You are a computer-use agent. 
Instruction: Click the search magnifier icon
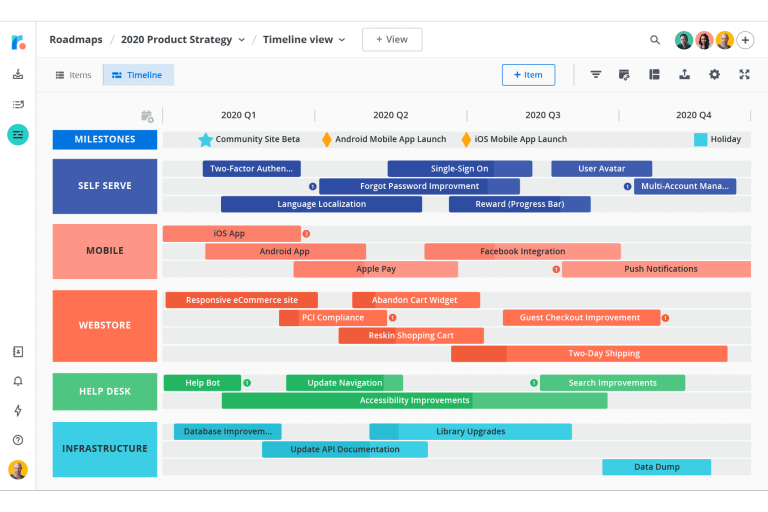[x=655, y=40]
